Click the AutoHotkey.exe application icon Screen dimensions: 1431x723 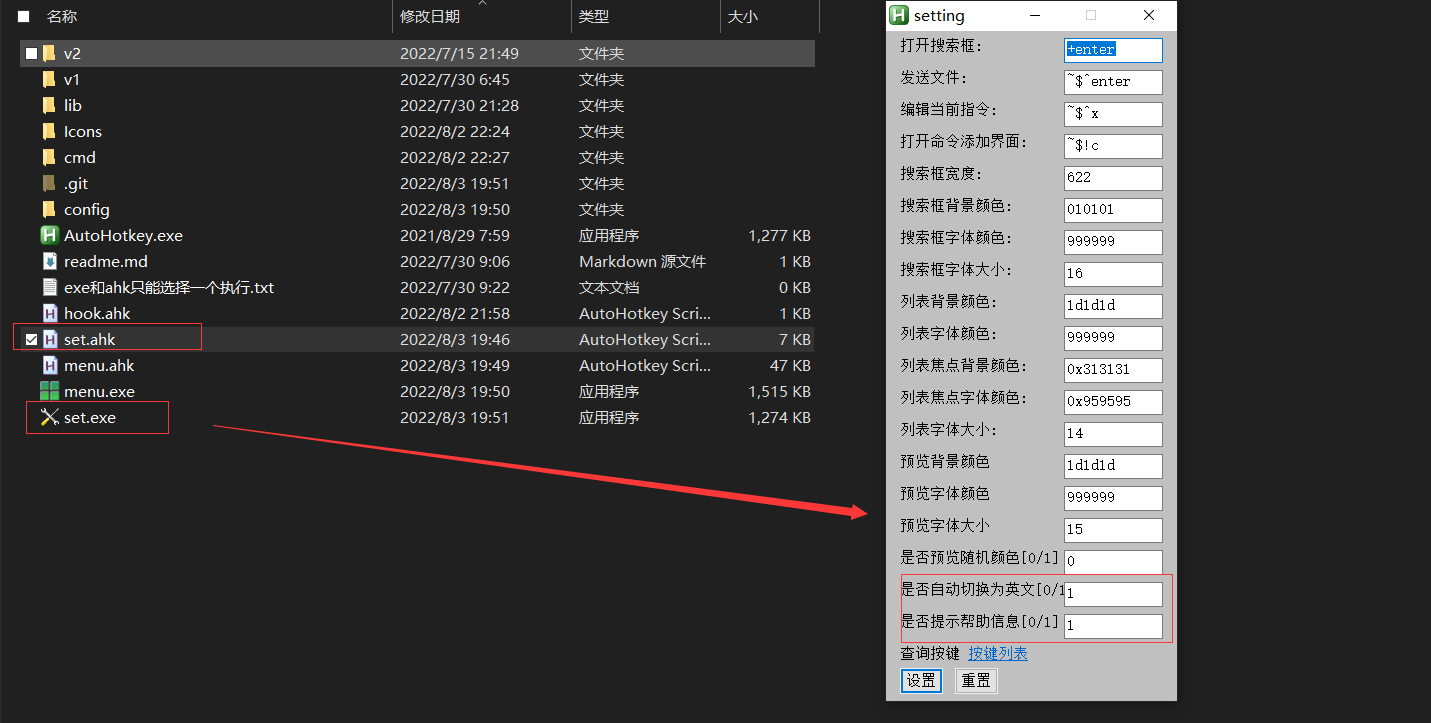[49, 235]
